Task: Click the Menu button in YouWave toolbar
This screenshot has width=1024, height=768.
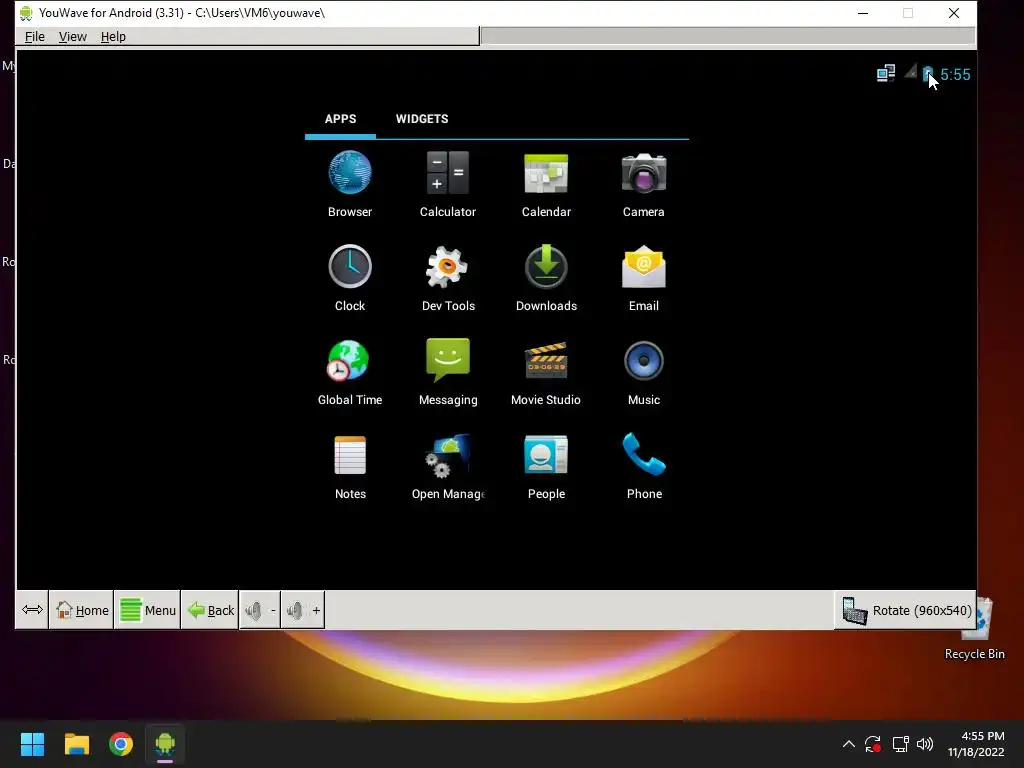Action: [148, 610]
